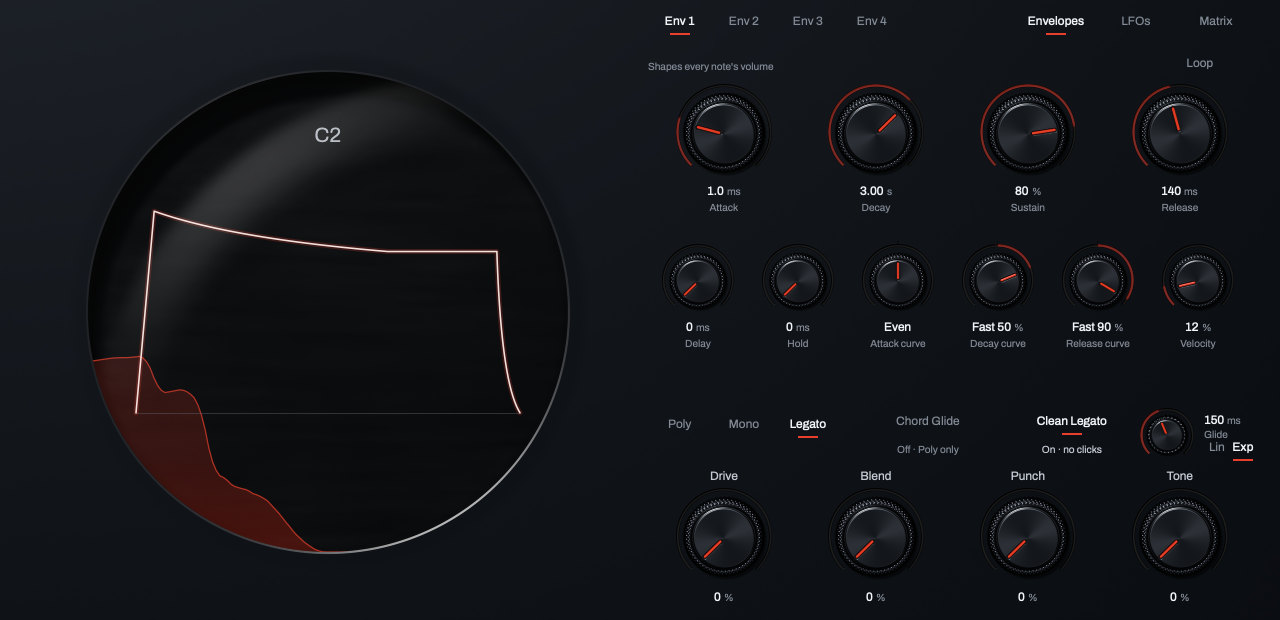The image size is (1280, 620).
Task: Click the Drive knob
Action: 724,537
